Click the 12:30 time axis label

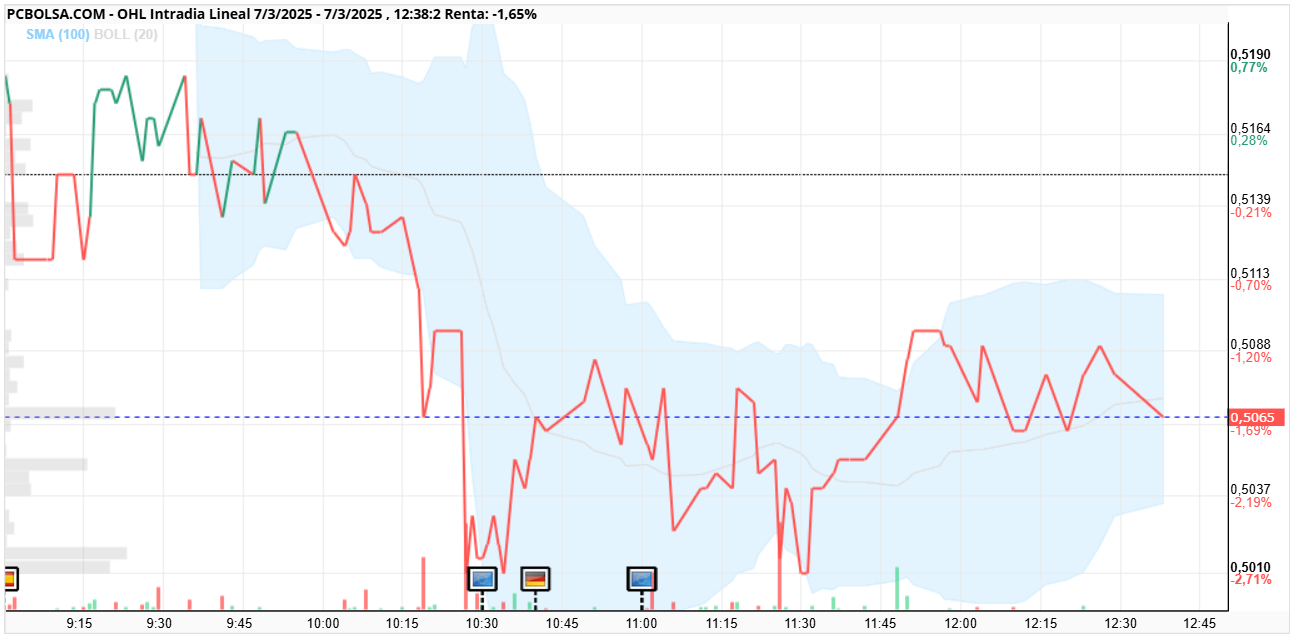[x=1121, y=623]
